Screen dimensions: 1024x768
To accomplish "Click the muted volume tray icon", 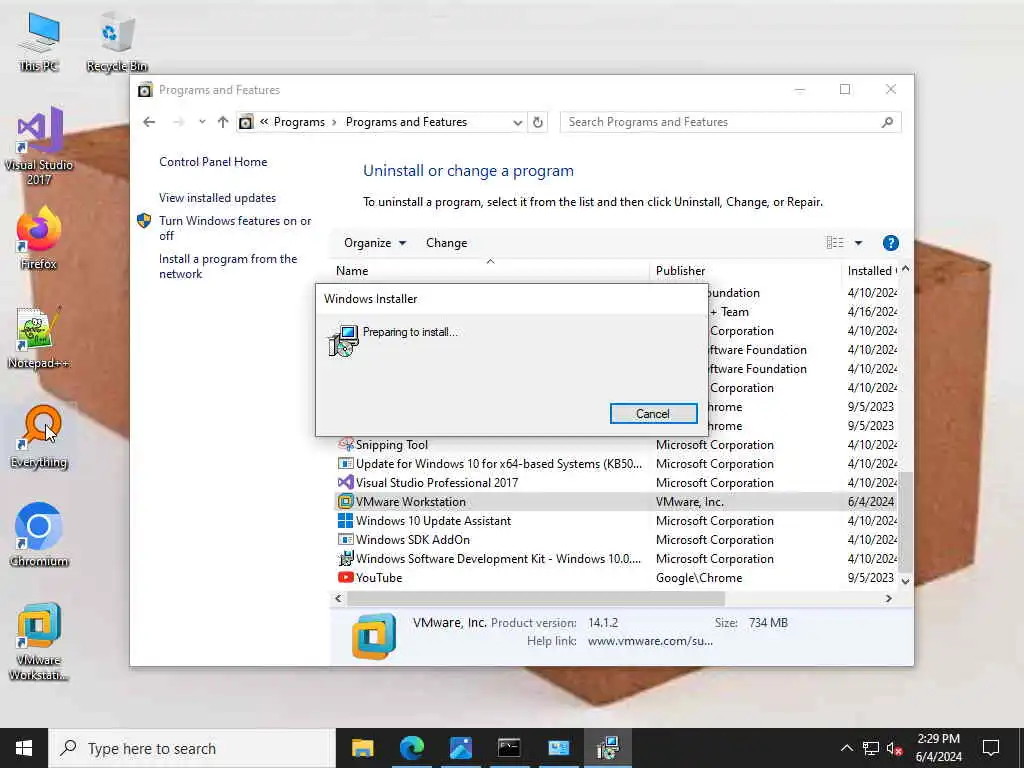I will (x=895, y=748).
